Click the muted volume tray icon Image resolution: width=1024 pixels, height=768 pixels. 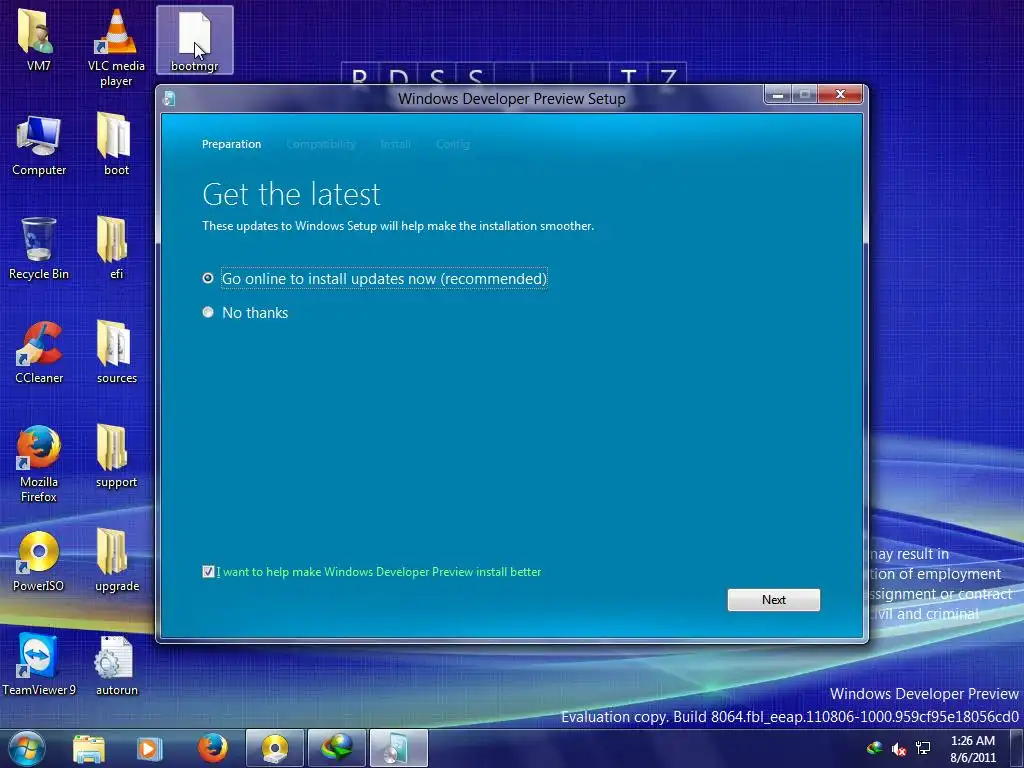[x=899, y=748]
